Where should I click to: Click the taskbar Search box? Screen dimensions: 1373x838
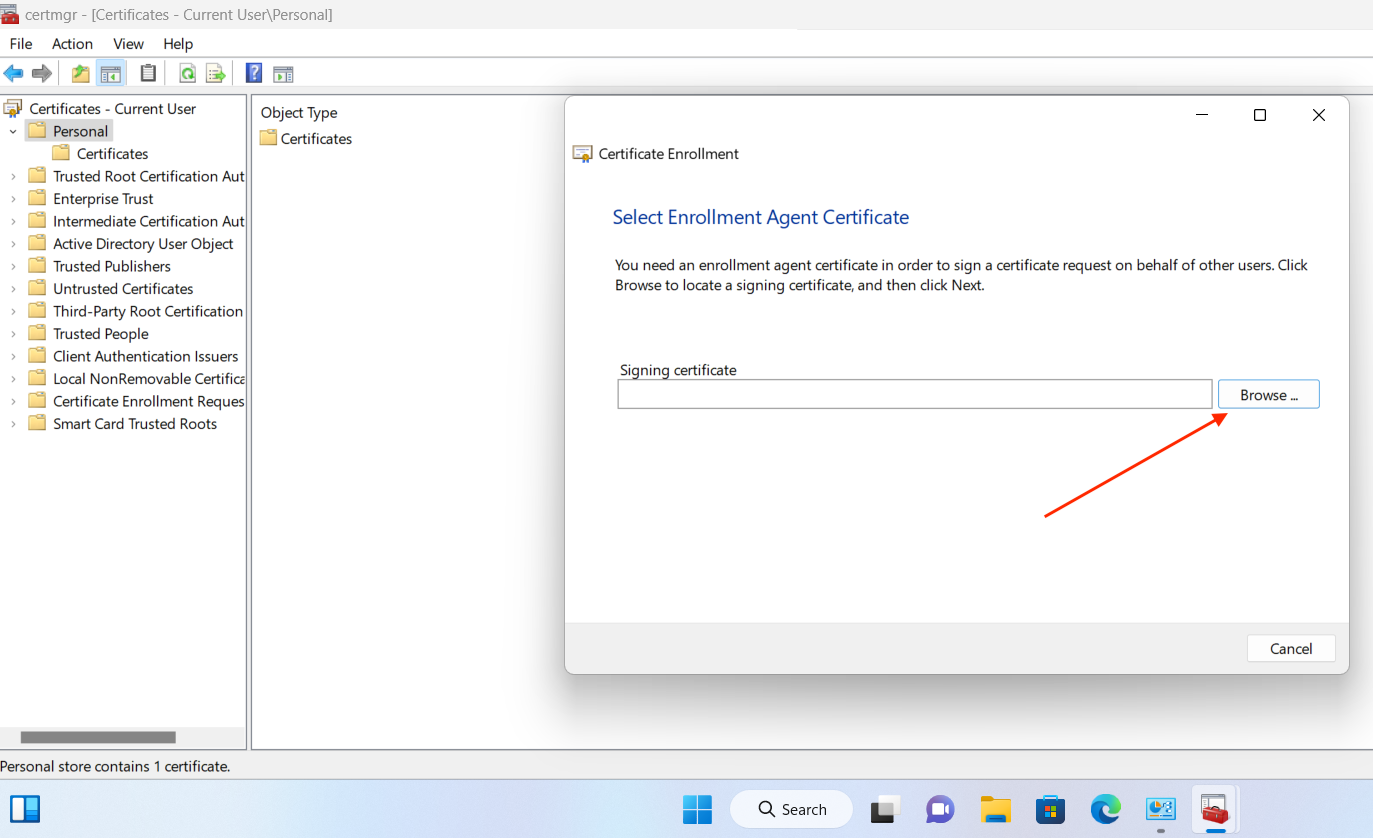point(791,809)
